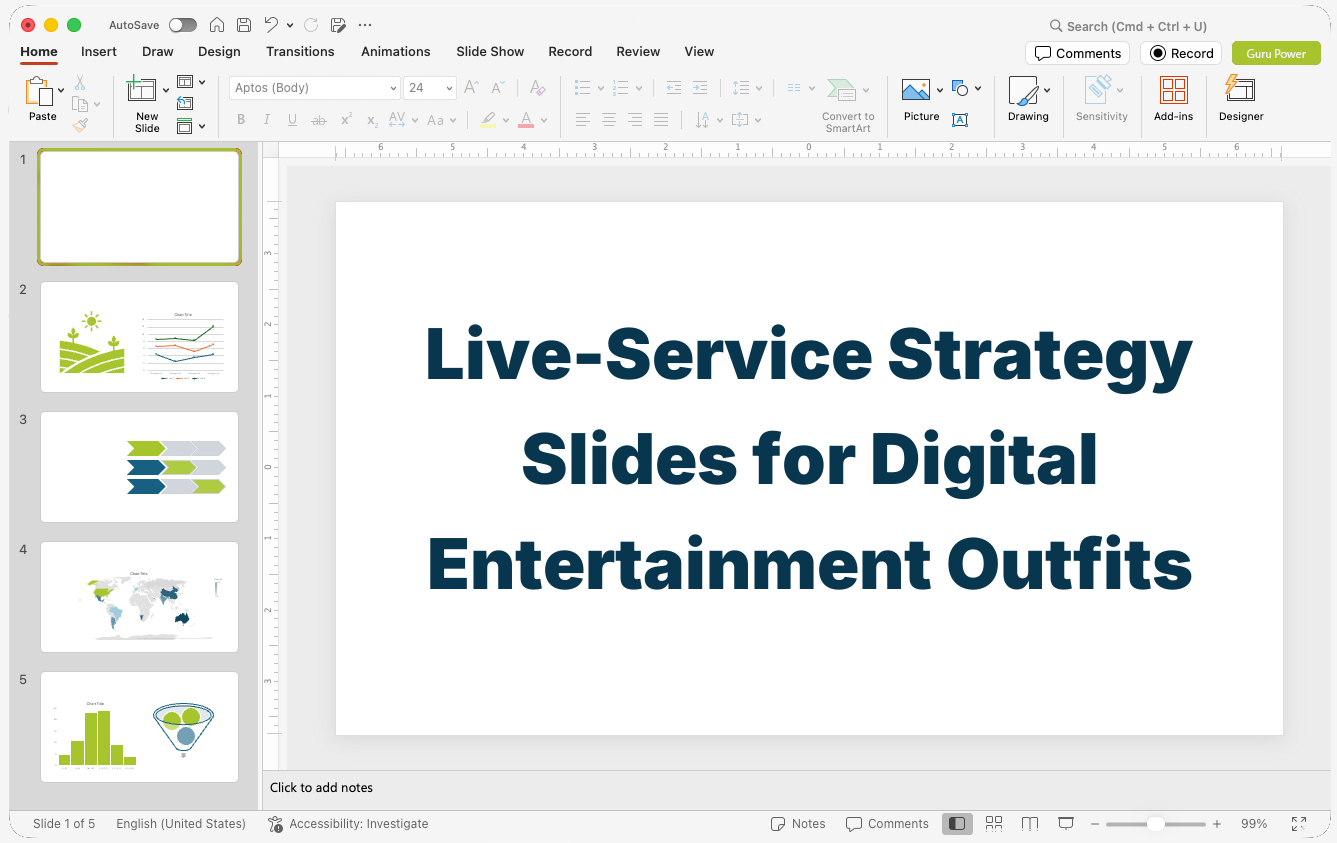Click Increase Indent icon
Viewport: 1337px width, 843px height.
700,88
